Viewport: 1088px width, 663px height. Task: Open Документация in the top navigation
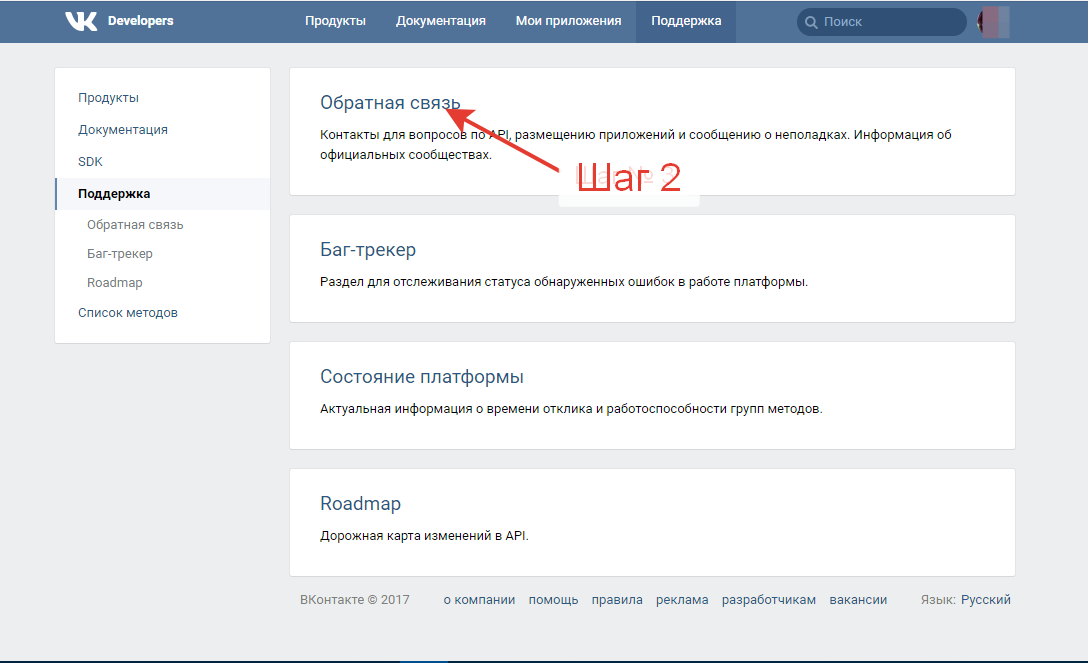(441, 21)
